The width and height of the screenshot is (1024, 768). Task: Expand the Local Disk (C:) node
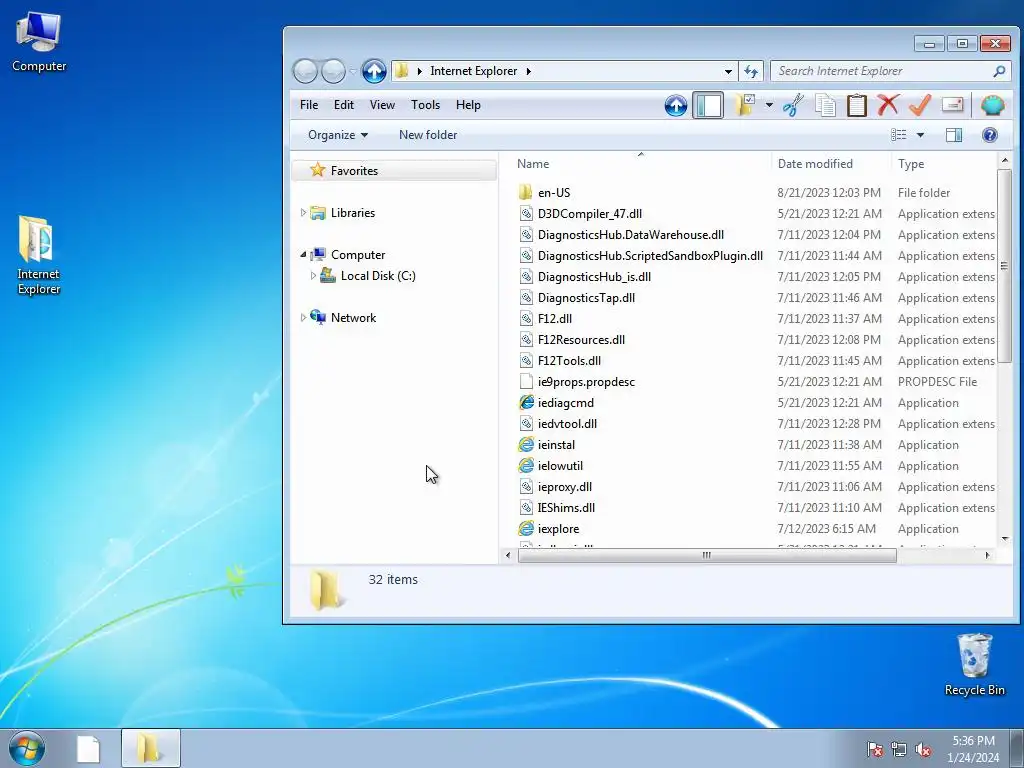pyautogui.click(x=313, y=276)
